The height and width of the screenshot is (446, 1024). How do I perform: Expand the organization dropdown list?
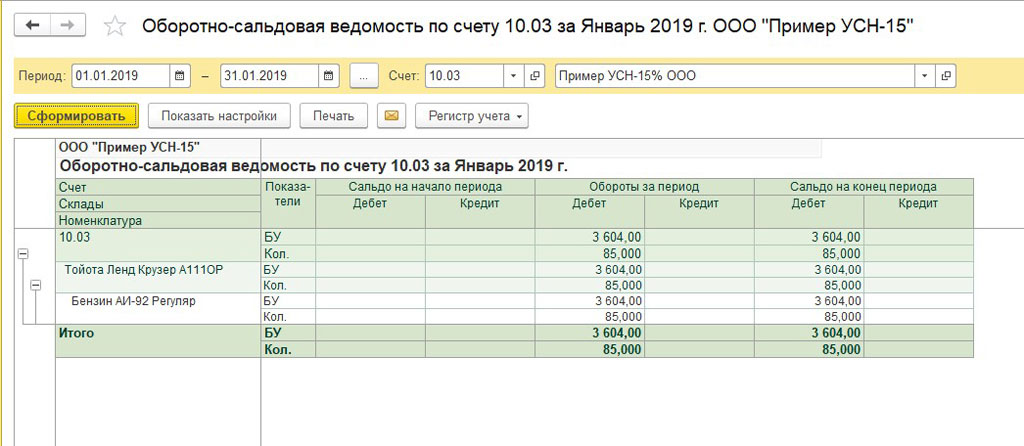click(x=924, y=76)
